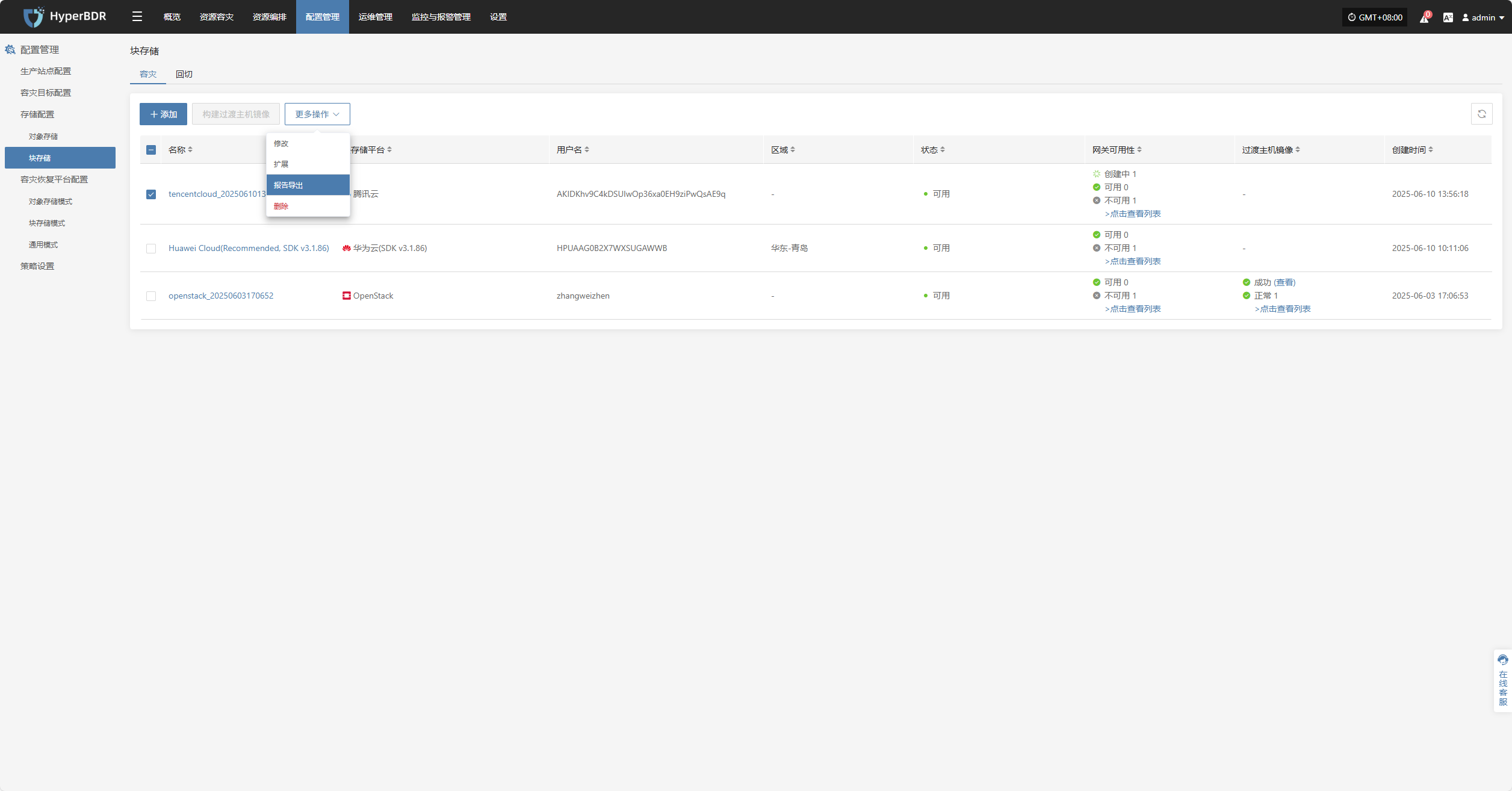Open the tencentcloud storage name link
1512x791 pixels.
[x=217, y=194]
